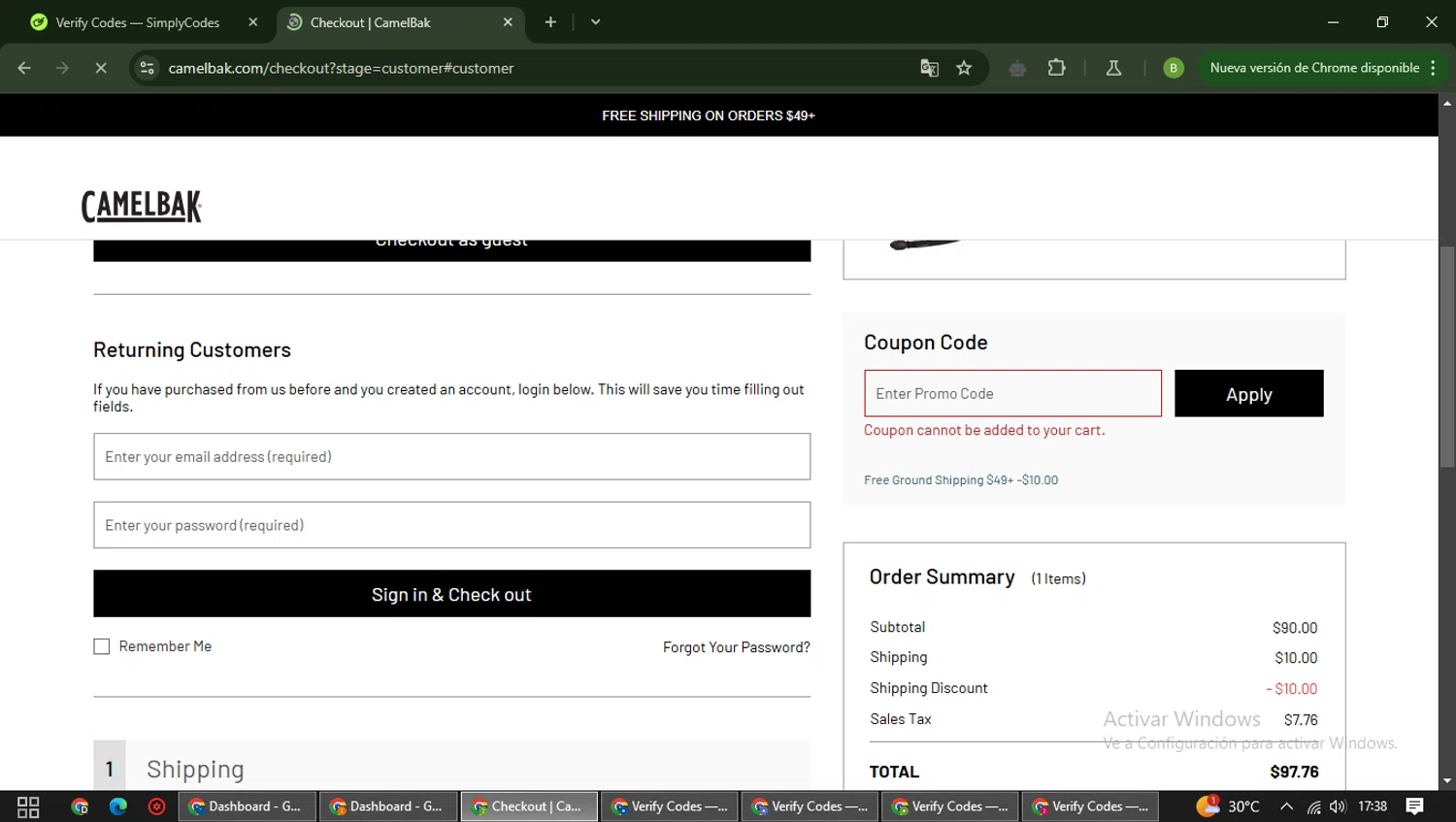Viewport: 1456px width, 822px height.
Task: Bookmark this page with star icon
Action: click(964, 68)
